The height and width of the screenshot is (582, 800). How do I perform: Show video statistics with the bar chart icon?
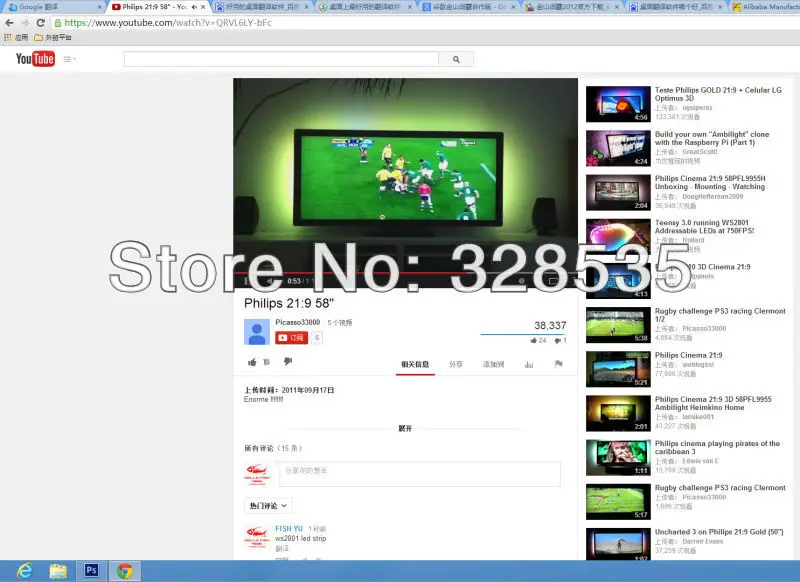(529, 364)
